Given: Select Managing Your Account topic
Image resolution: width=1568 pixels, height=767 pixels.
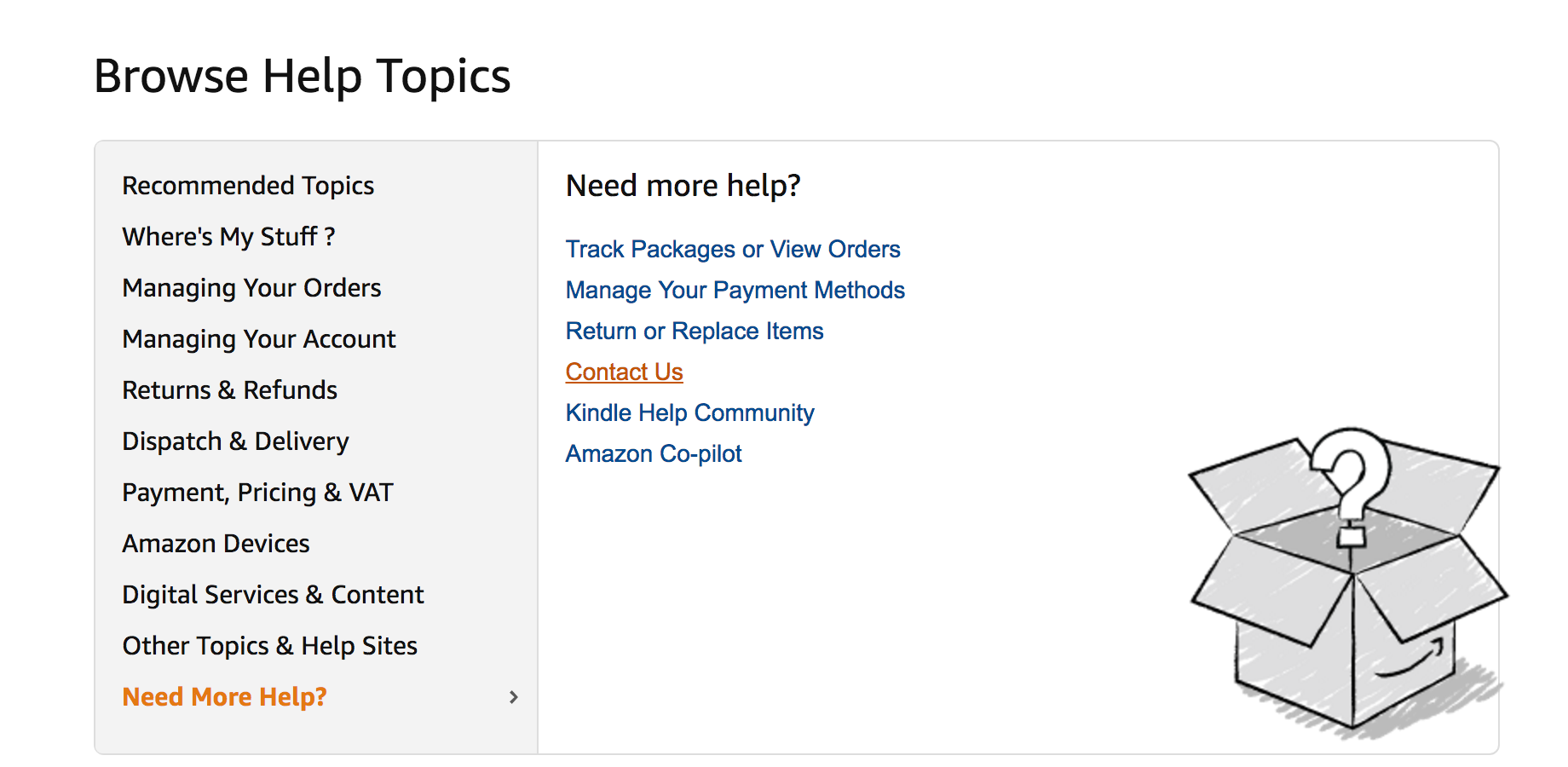Looking at the screenshot, I should (259, 339).
